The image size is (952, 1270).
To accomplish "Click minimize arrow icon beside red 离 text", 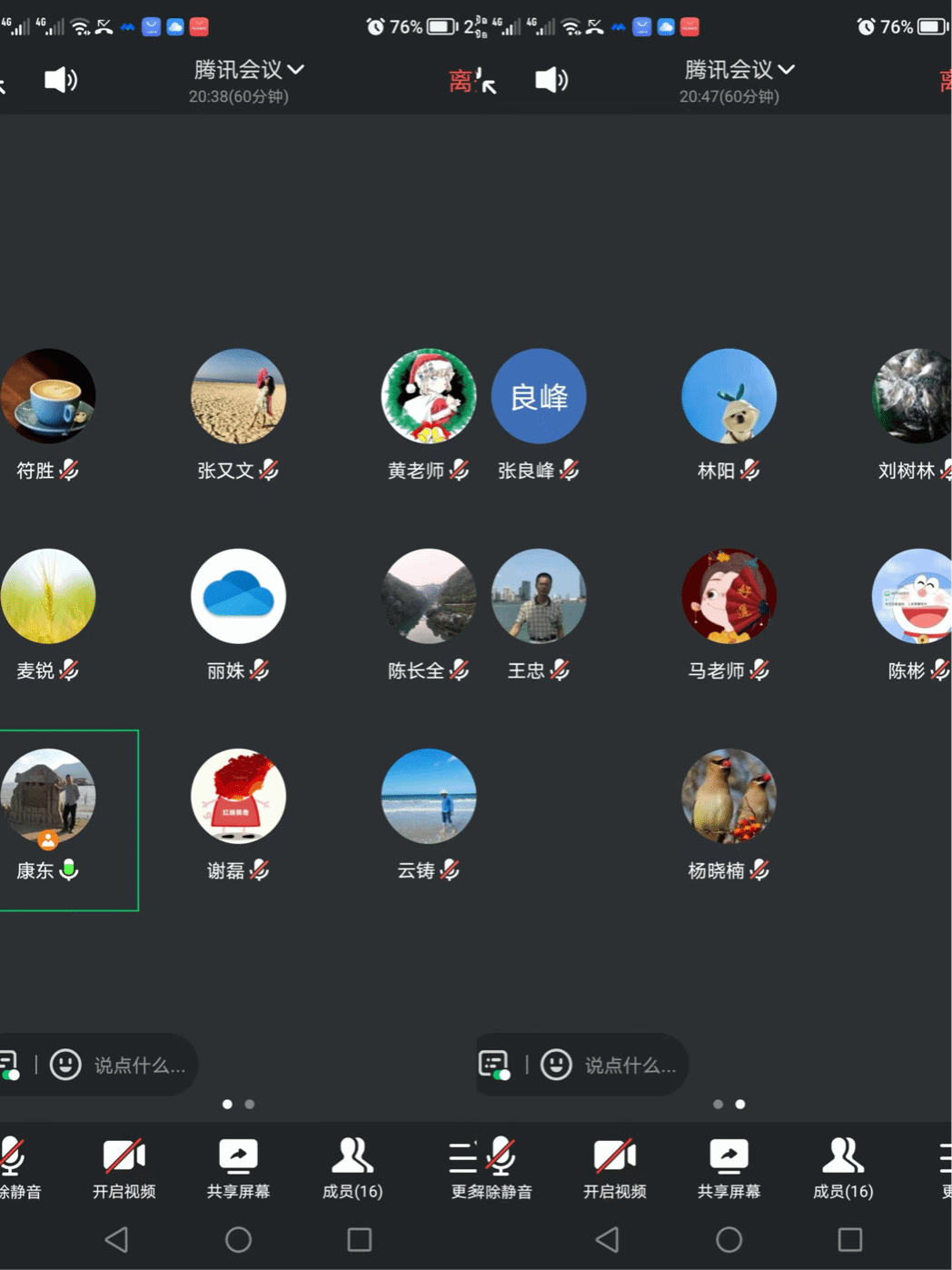I will (x=489, y=85).
